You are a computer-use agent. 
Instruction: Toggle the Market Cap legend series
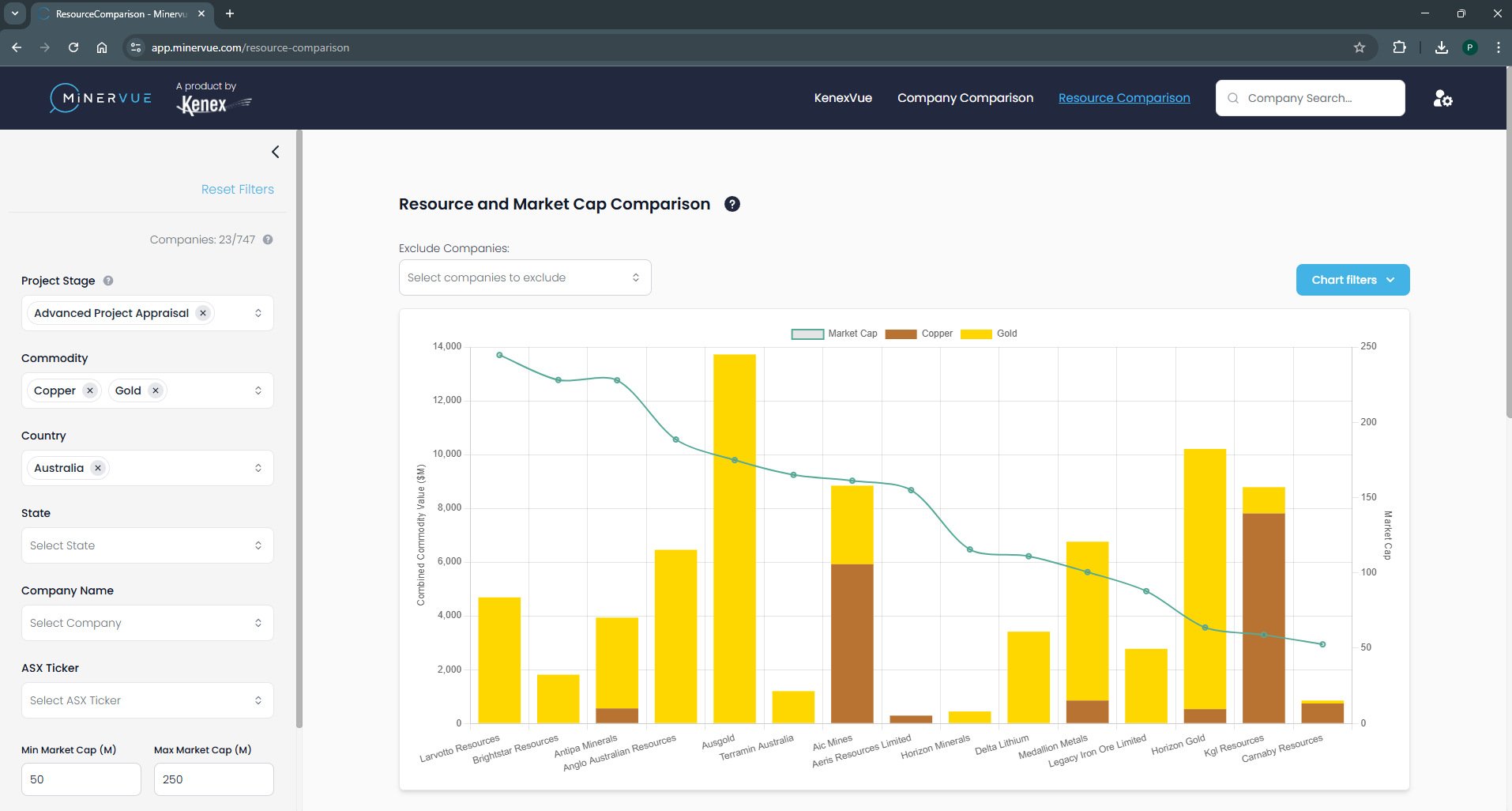tap(834, 334)
